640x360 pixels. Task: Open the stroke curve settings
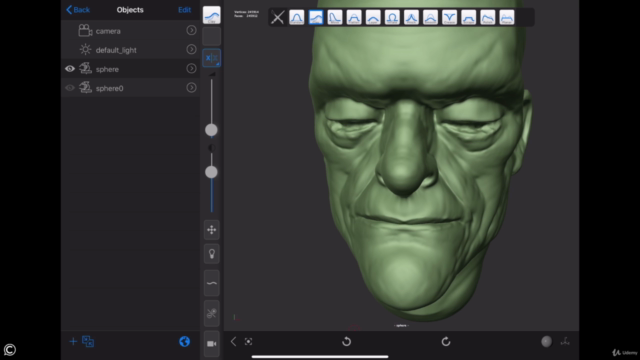[212, 283]
